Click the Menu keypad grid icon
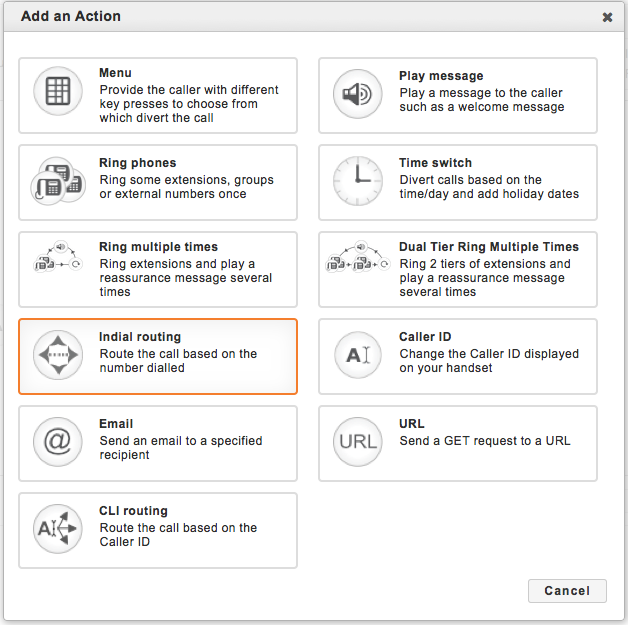 tap(58, 95)
